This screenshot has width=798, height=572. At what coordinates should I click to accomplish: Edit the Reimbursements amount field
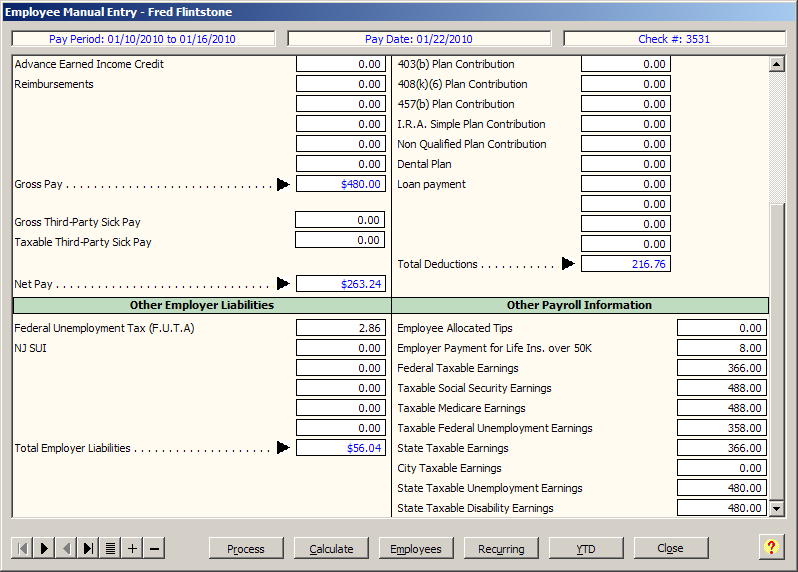click(341, 84)
